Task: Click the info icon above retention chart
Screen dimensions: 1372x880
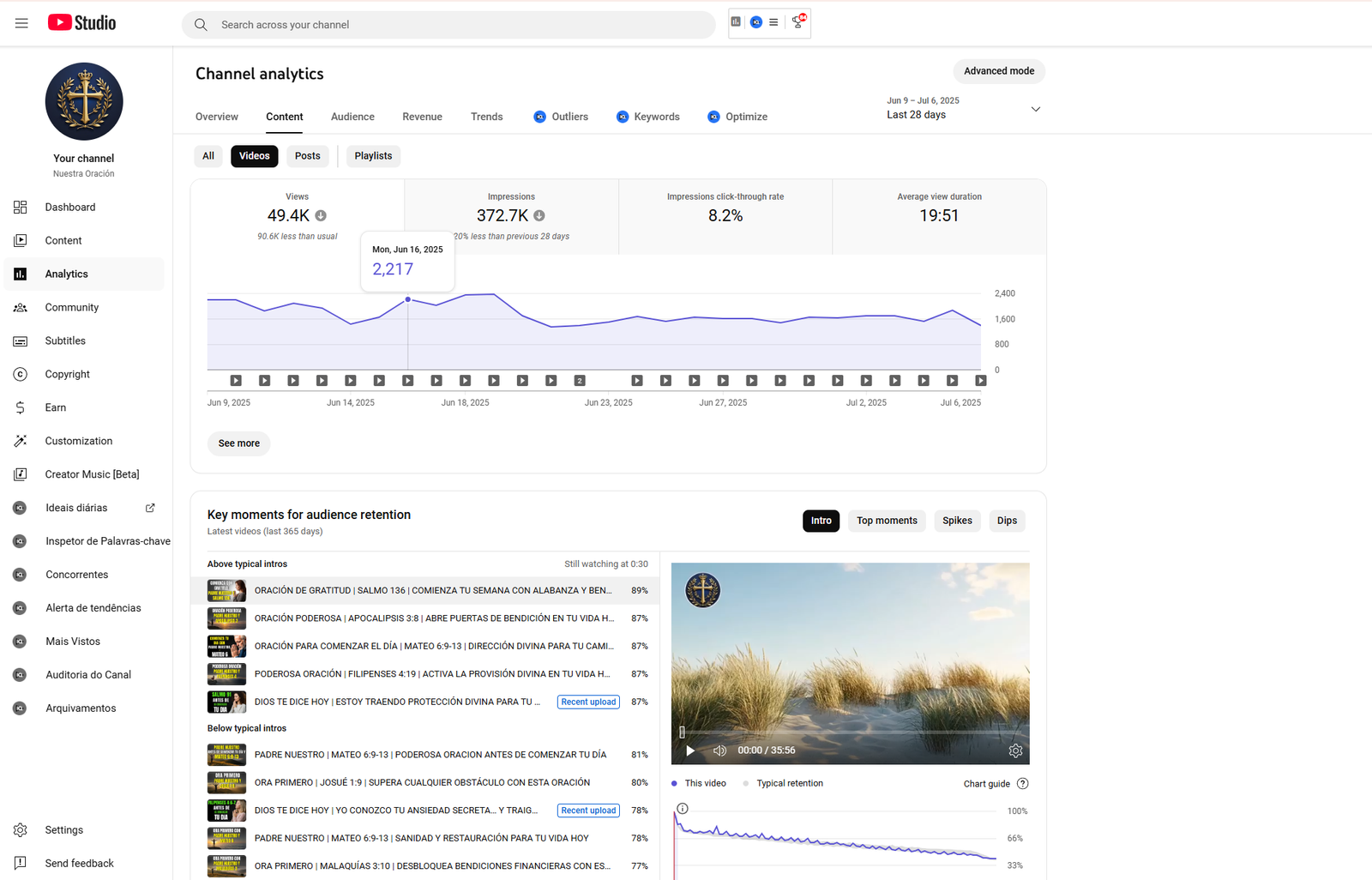Action: (x=683, y=809)
